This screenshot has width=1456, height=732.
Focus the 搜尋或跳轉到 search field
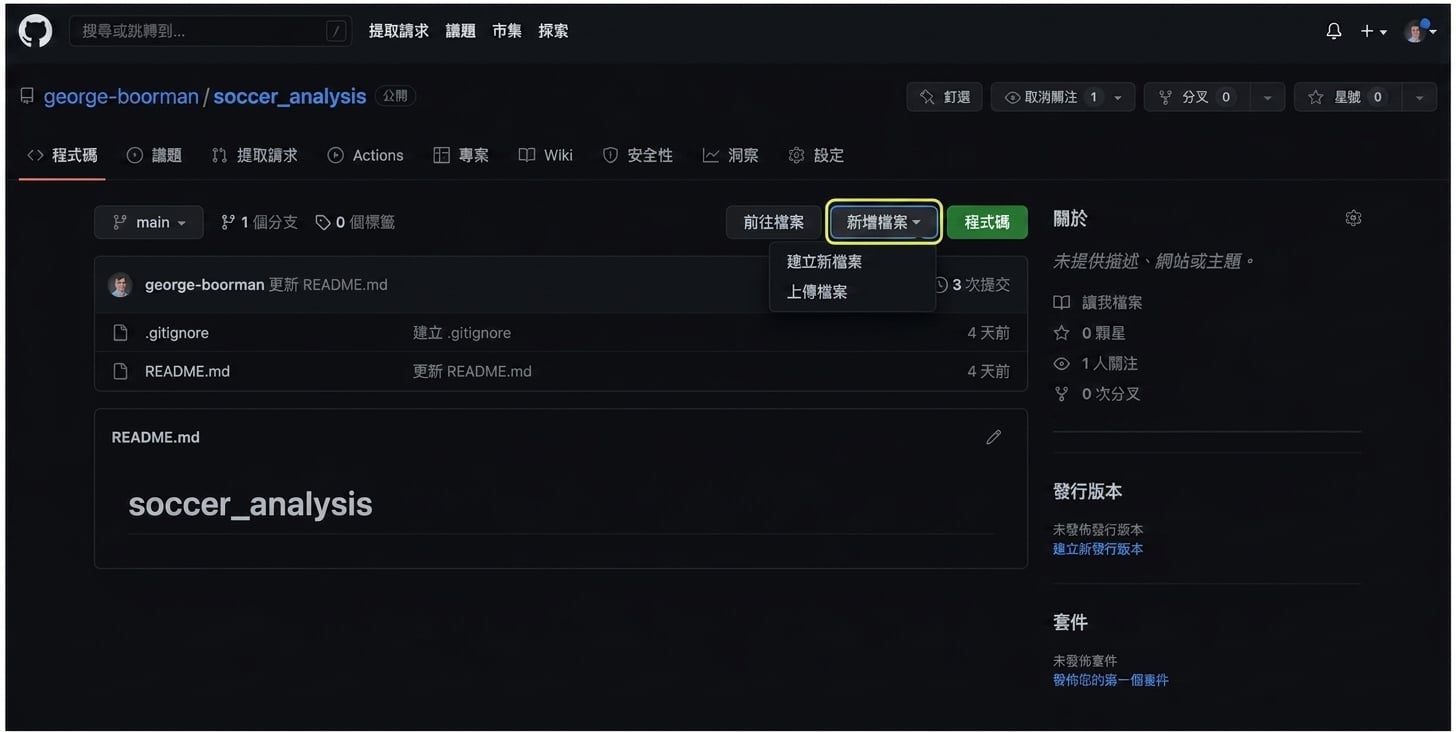click(210, 31)
